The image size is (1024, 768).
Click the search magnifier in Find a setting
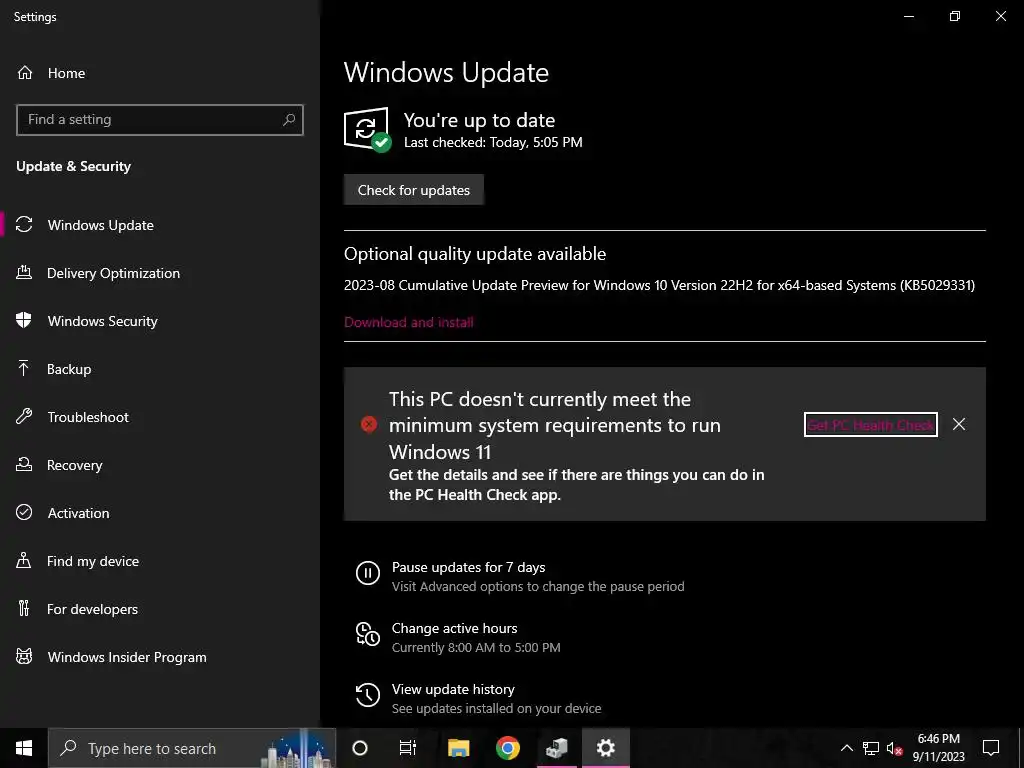coord(289,120)
